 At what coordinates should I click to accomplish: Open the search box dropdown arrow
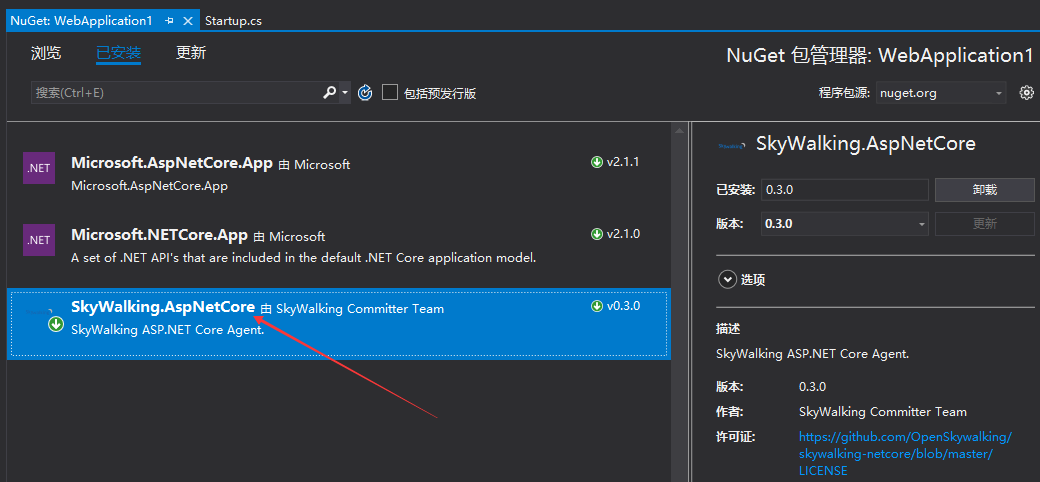click(x=345, y=93)
